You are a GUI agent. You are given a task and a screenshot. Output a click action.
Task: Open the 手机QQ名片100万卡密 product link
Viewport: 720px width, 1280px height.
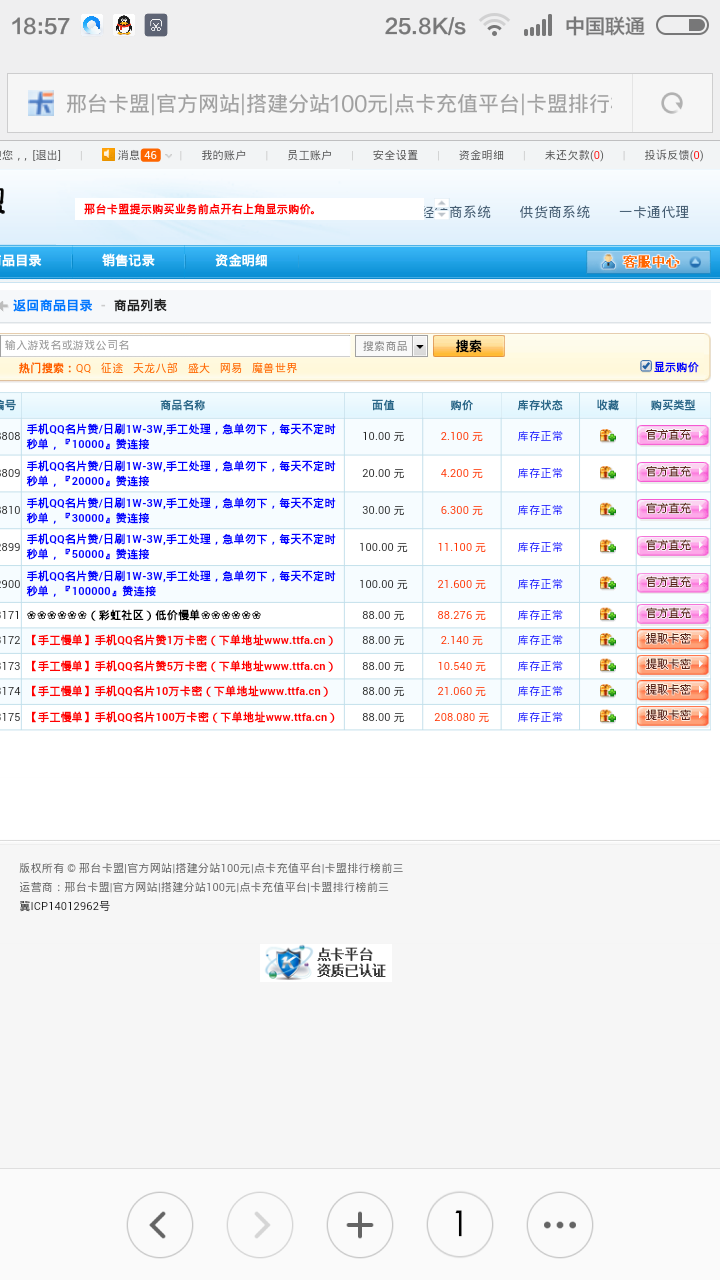[182, 717]
